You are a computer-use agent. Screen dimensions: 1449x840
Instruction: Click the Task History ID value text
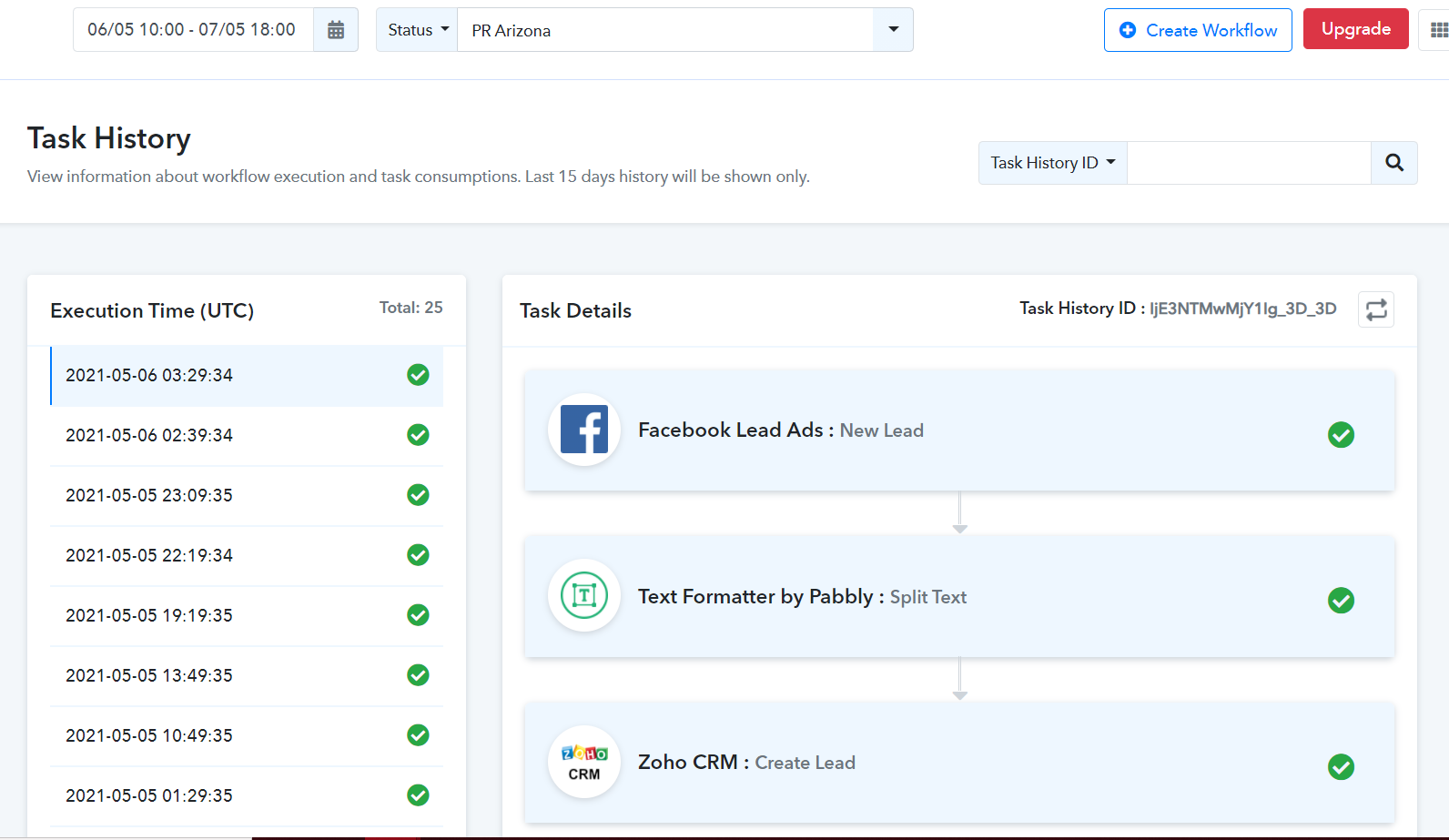(1242, 309)
